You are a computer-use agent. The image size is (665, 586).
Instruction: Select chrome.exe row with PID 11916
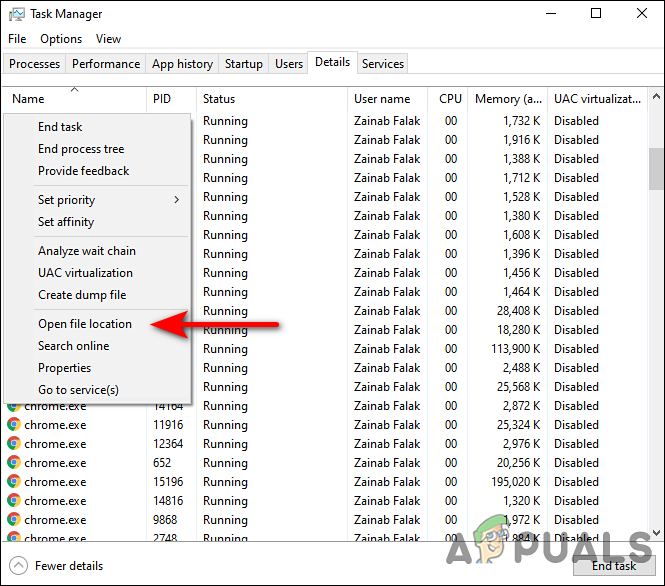pyautogui.click(x=325, y=425)
